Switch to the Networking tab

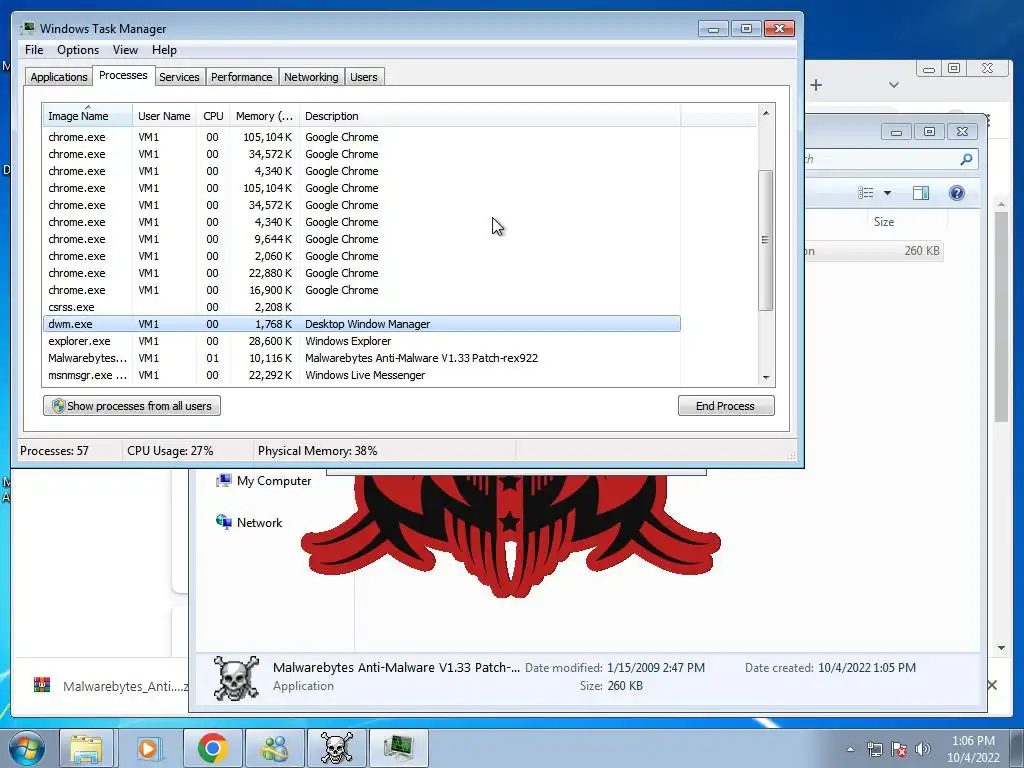312,77
